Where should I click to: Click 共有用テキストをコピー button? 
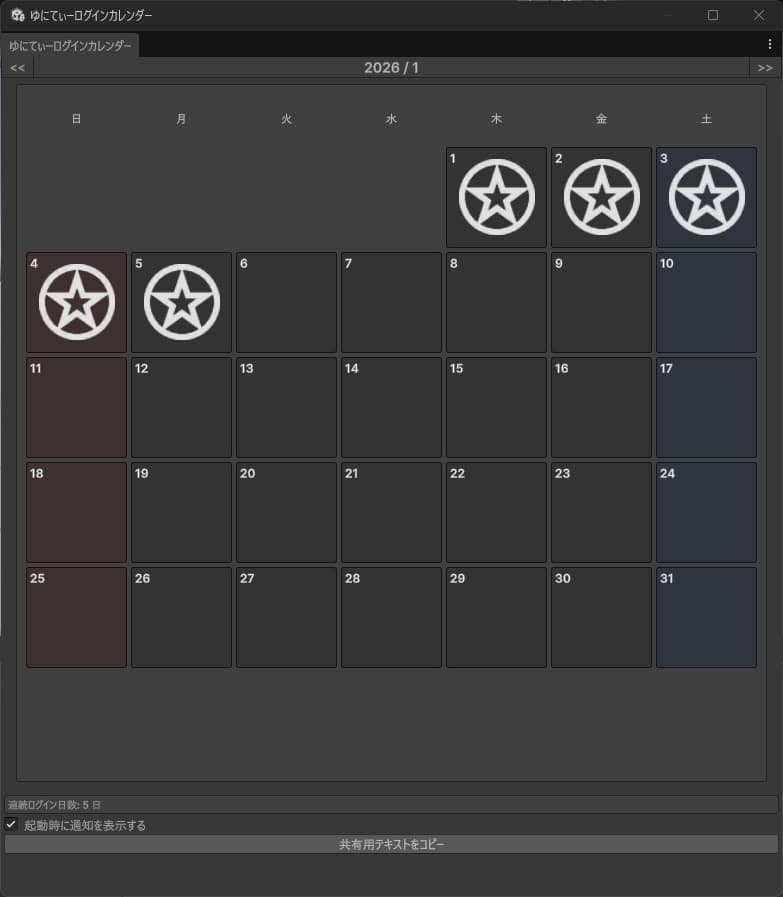click(391, 844)
